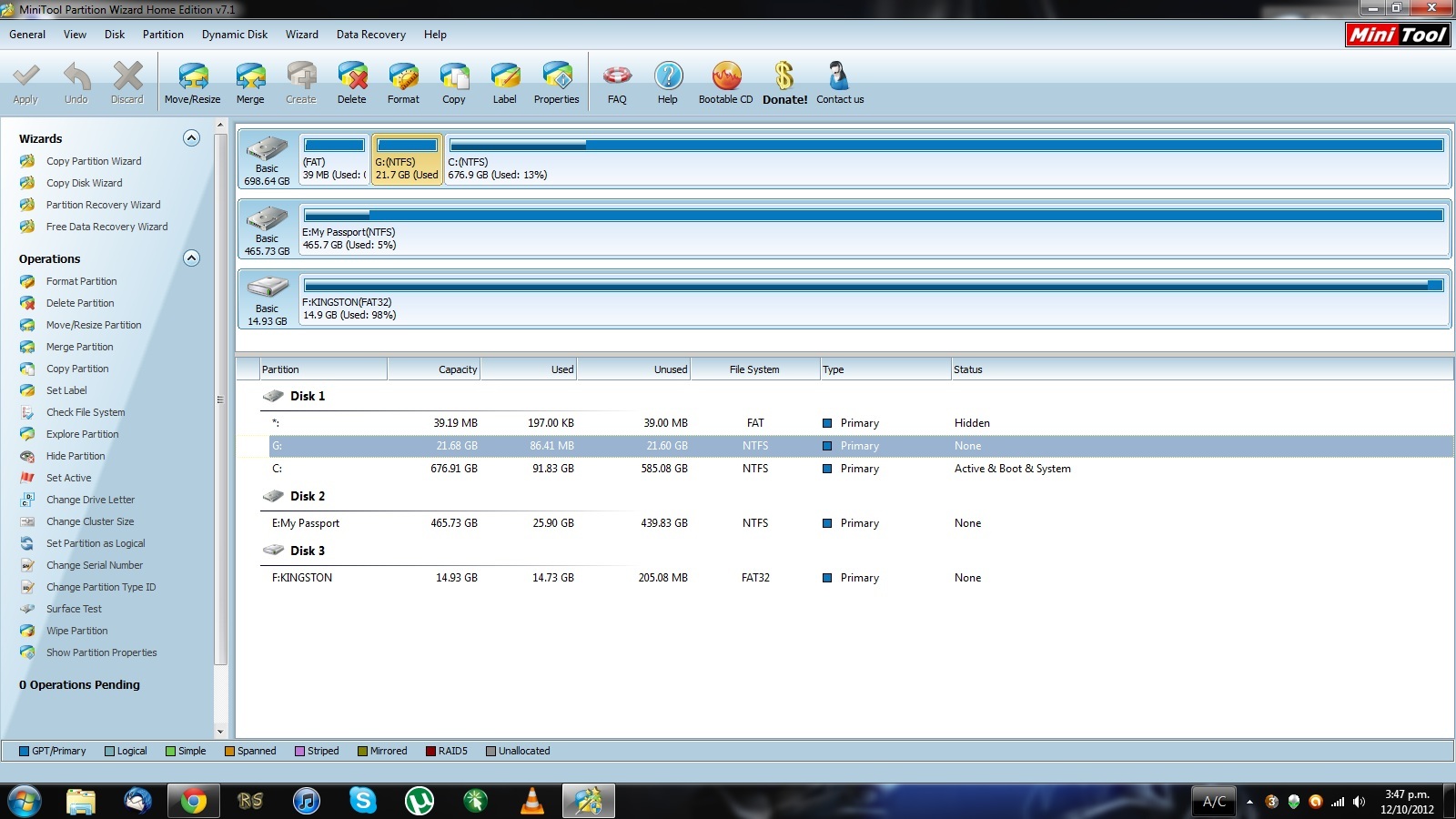Image resolution: width=1456 pixels, height=819 pixels.
Task: Select Copy Partition in Operations panel
Action: (x=77, y=369)
